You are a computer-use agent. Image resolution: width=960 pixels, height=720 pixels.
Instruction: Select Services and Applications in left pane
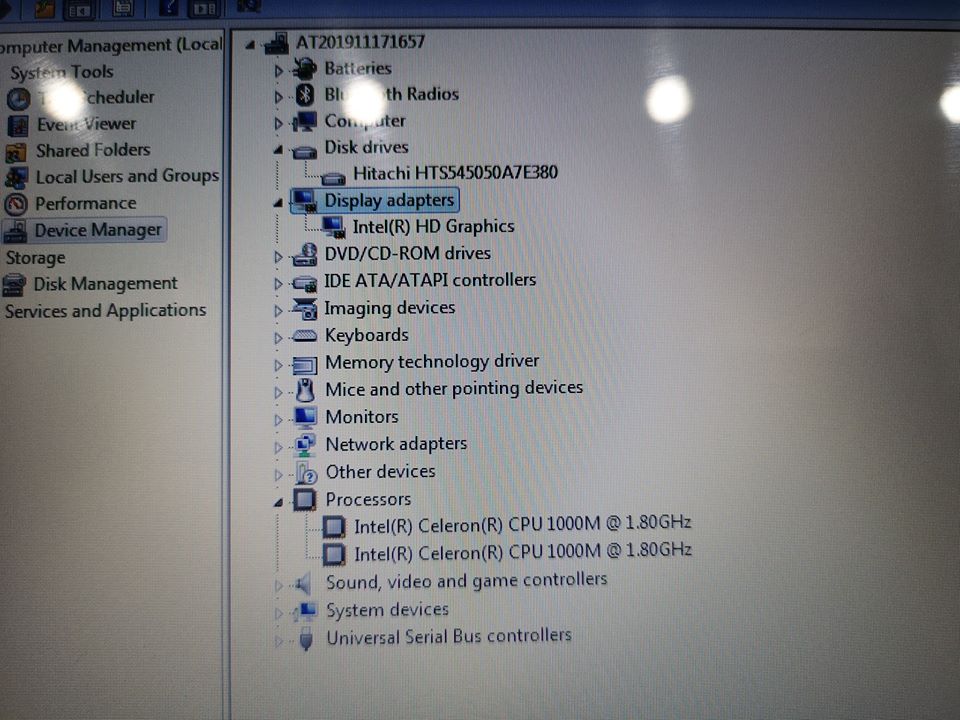tap(105, 310)
